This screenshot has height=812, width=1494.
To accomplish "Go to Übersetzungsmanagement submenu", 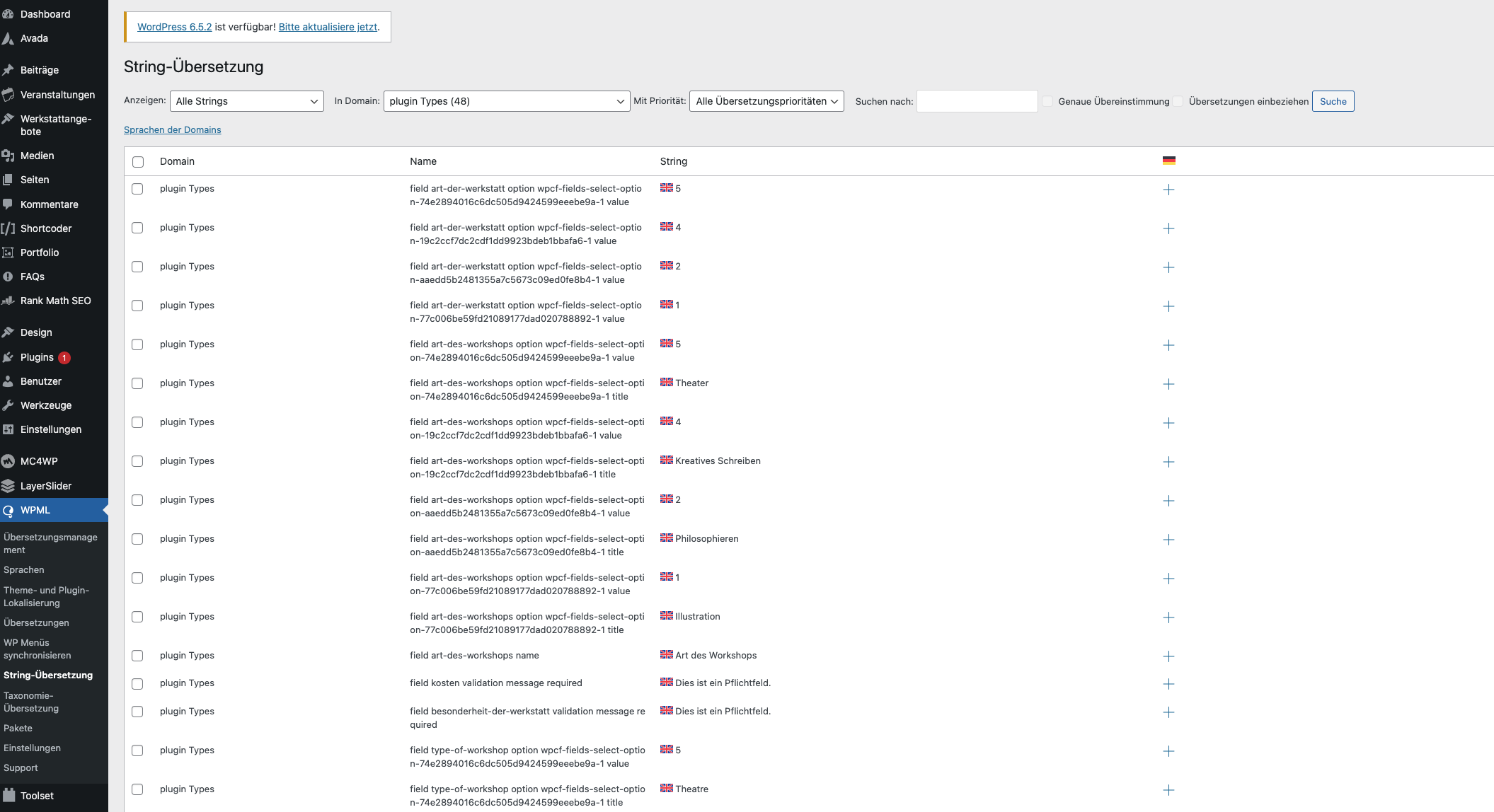I will (x=50, y=543).
